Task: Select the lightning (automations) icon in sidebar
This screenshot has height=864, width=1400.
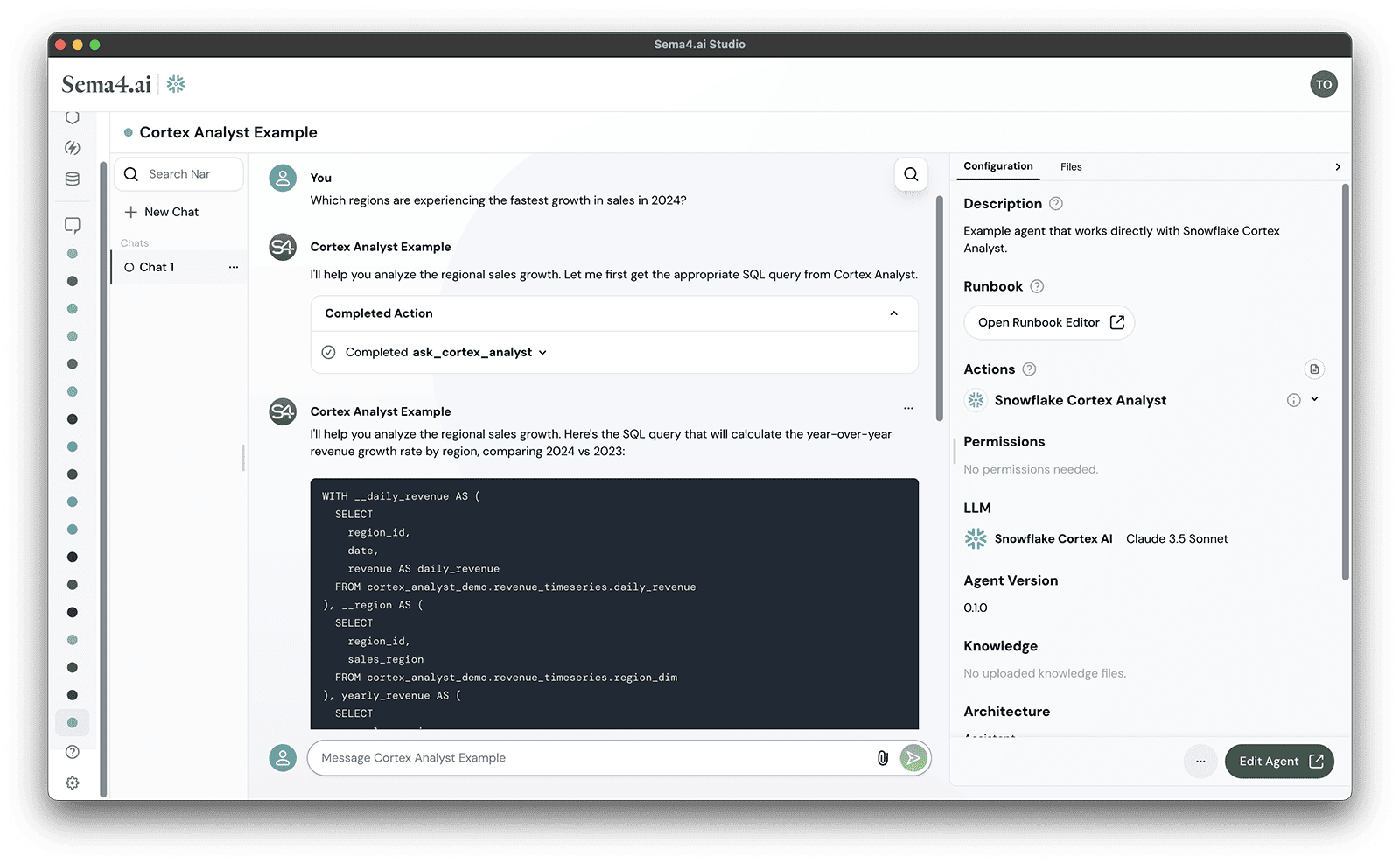Action: click(x=73, y=147)
